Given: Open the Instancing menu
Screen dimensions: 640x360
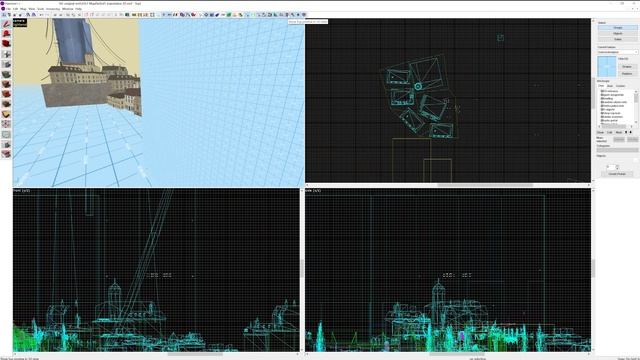Looking at the screenshot, I should (53, 9).
